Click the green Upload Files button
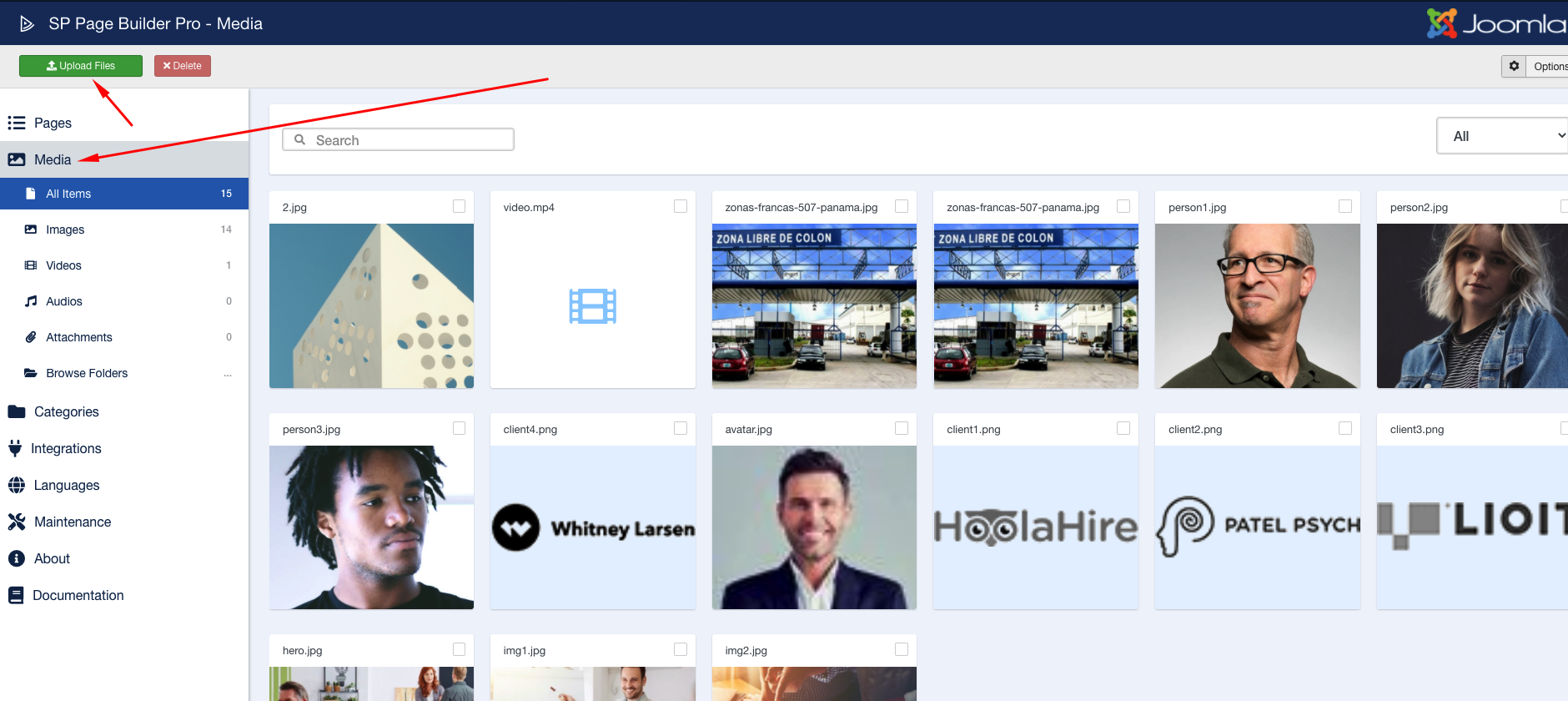 coord(81,66)
